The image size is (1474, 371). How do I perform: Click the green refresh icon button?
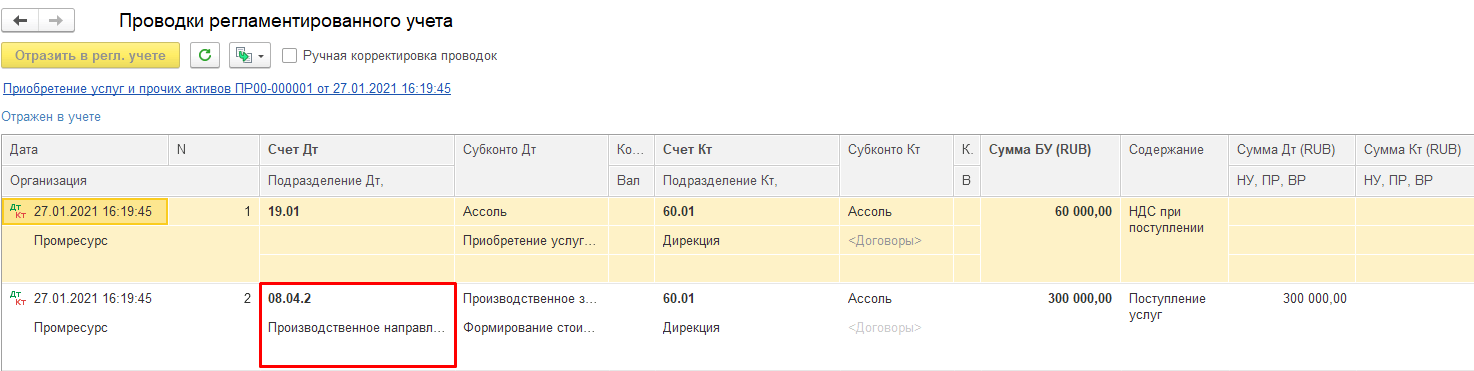point(205,55)
